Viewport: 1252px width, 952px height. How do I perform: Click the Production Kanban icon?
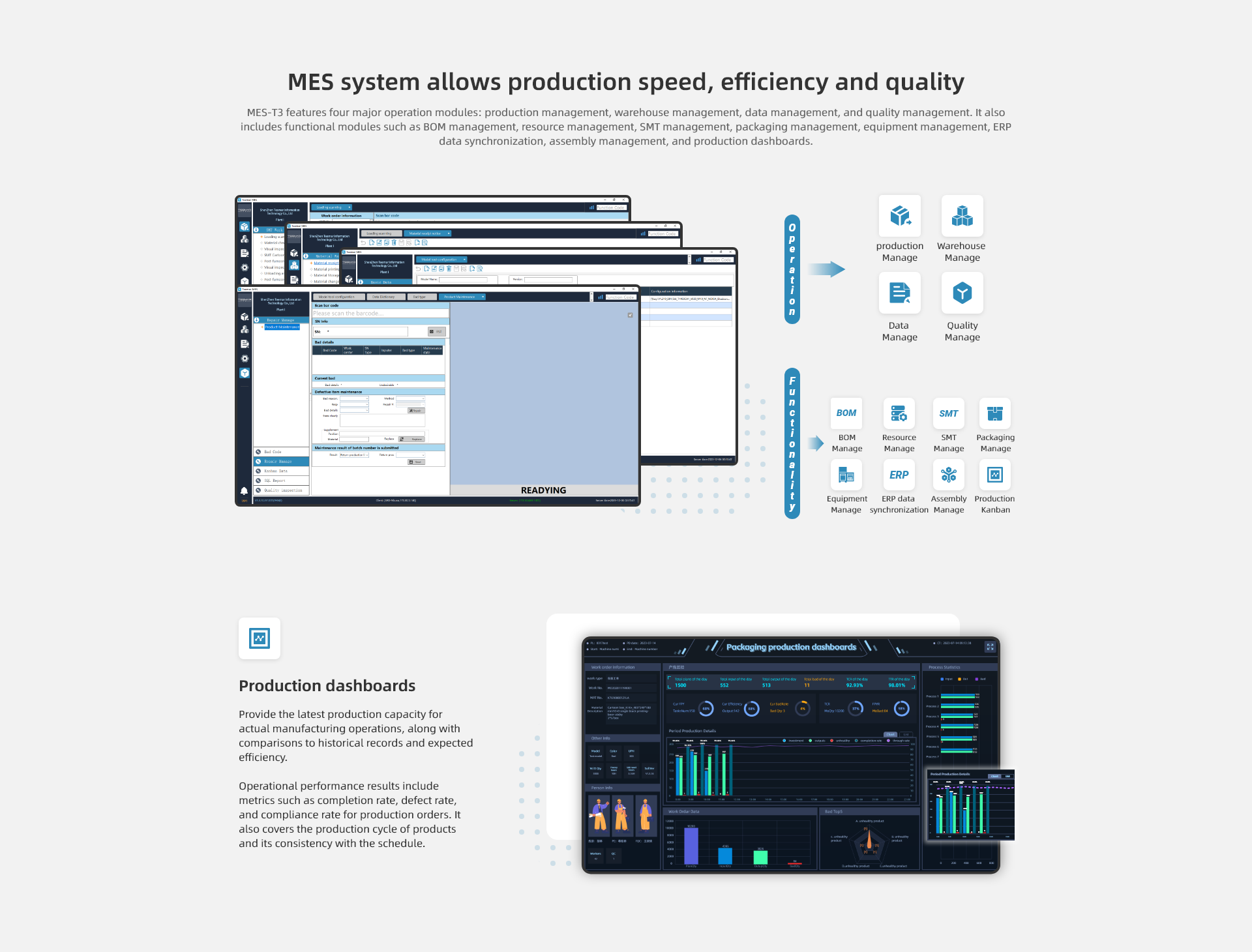click(x=994, y=476)
